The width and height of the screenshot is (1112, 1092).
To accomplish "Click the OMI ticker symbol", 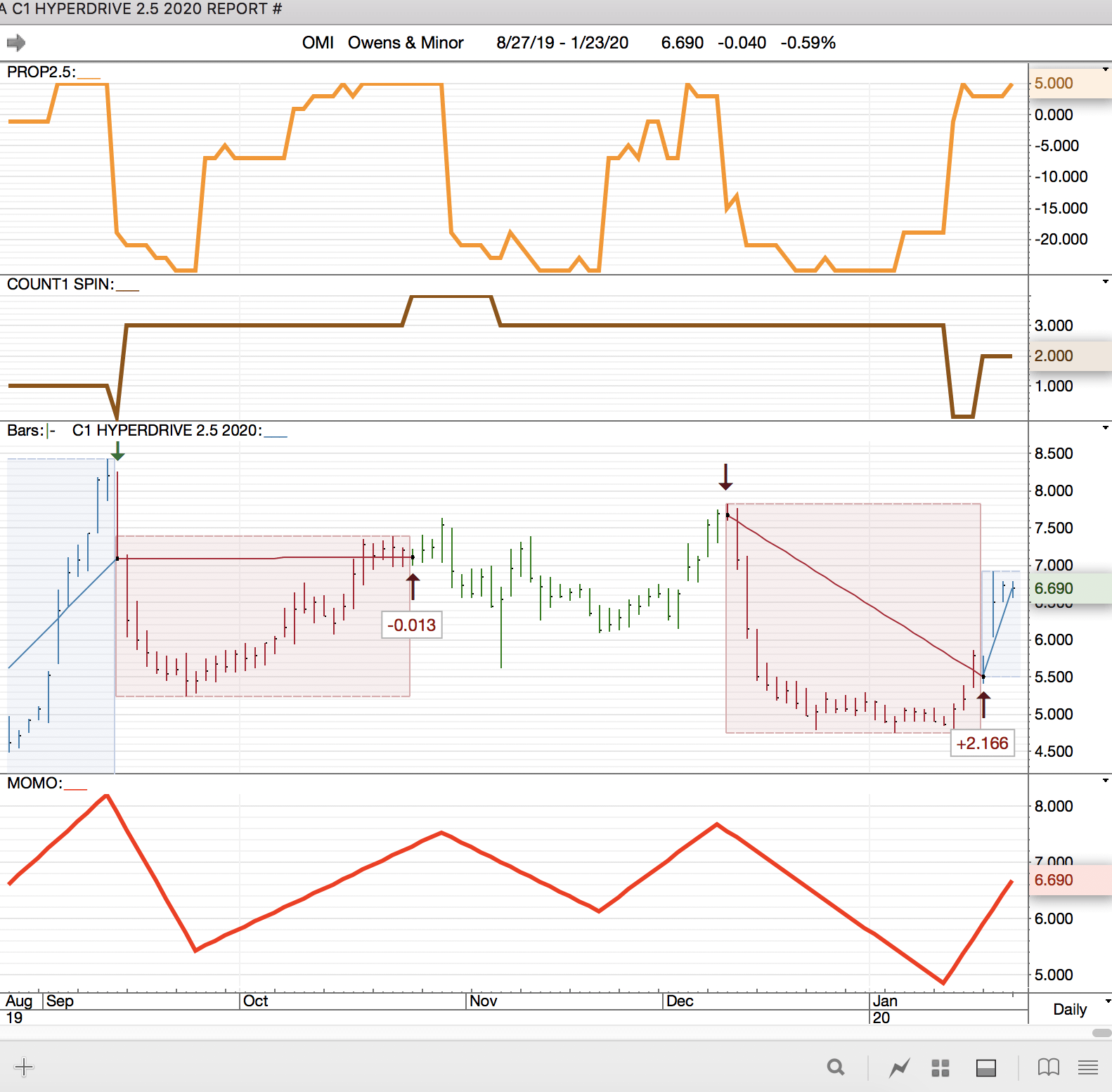I will point(318,43).
